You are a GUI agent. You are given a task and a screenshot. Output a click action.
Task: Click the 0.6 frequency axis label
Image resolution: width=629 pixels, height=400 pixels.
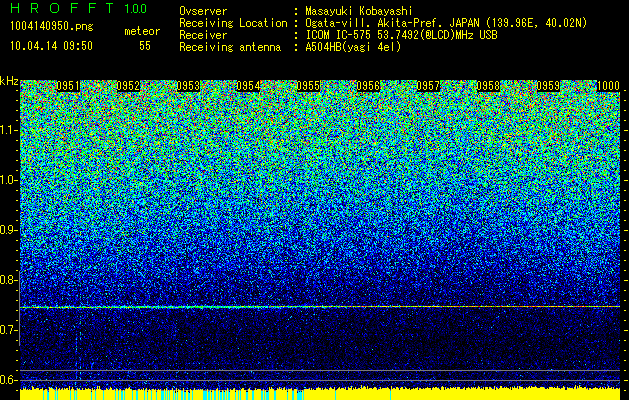8,380
